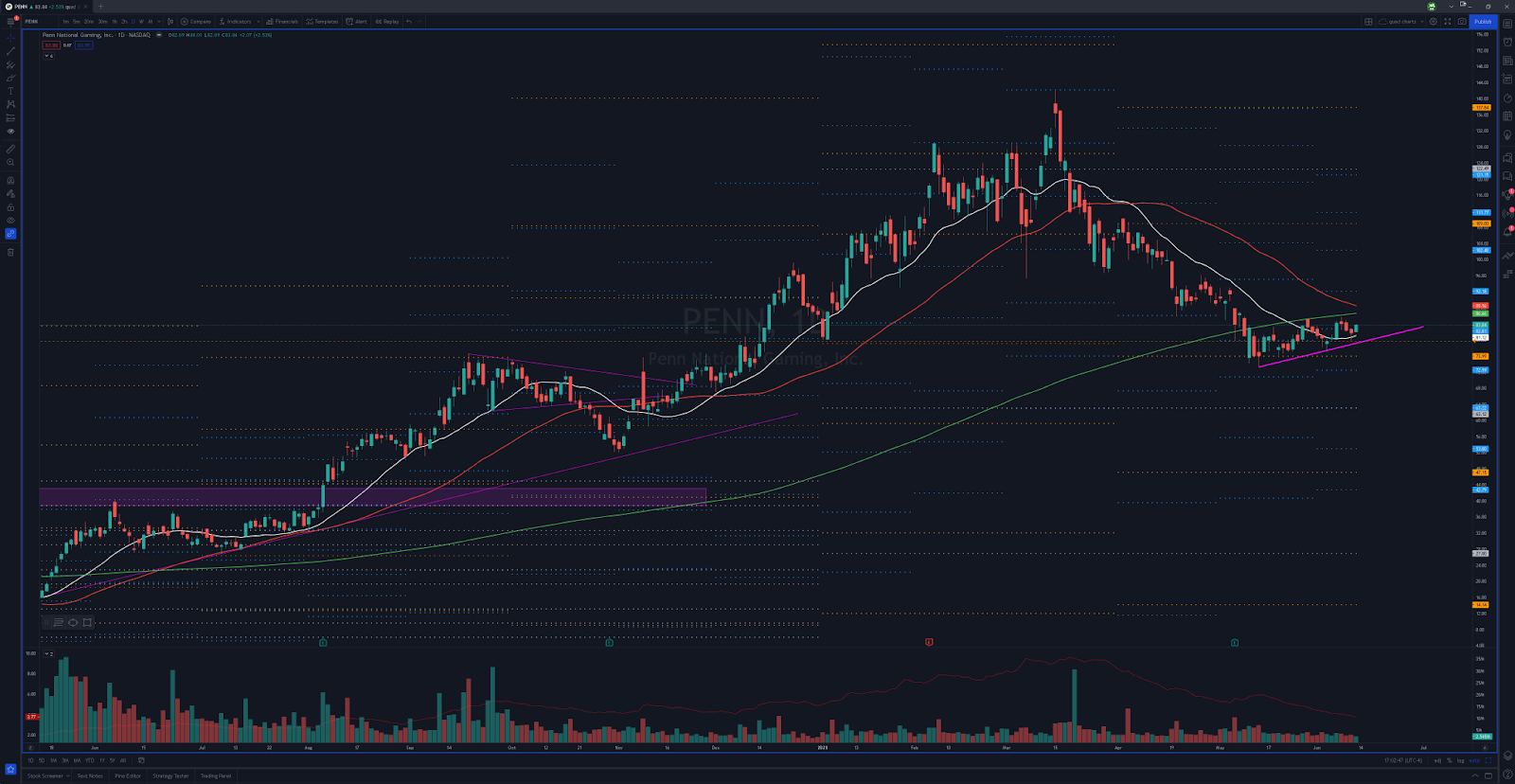Toggle the lock all drawings tool
Image resolution: width=1515 pixels, height=784 pixels.
(10, 207)
